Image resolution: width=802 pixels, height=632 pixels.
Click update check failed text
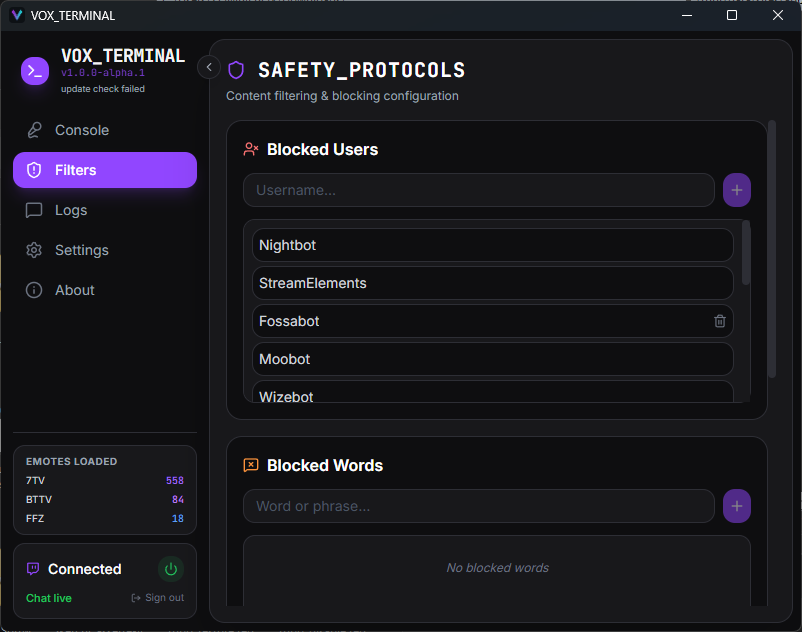(x=103, y=89)
